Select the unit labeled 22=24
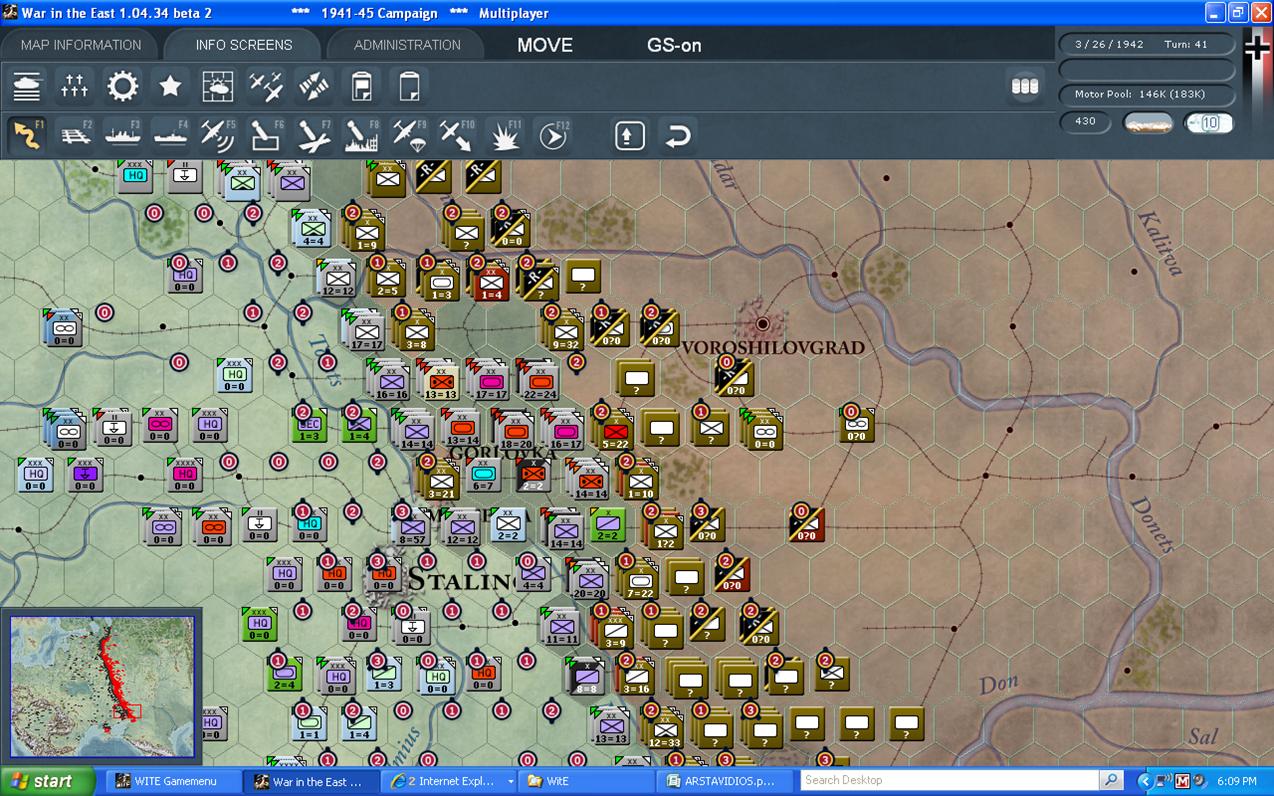The height and width of the screenshot is (796, 1274). [x=539, y=381]
